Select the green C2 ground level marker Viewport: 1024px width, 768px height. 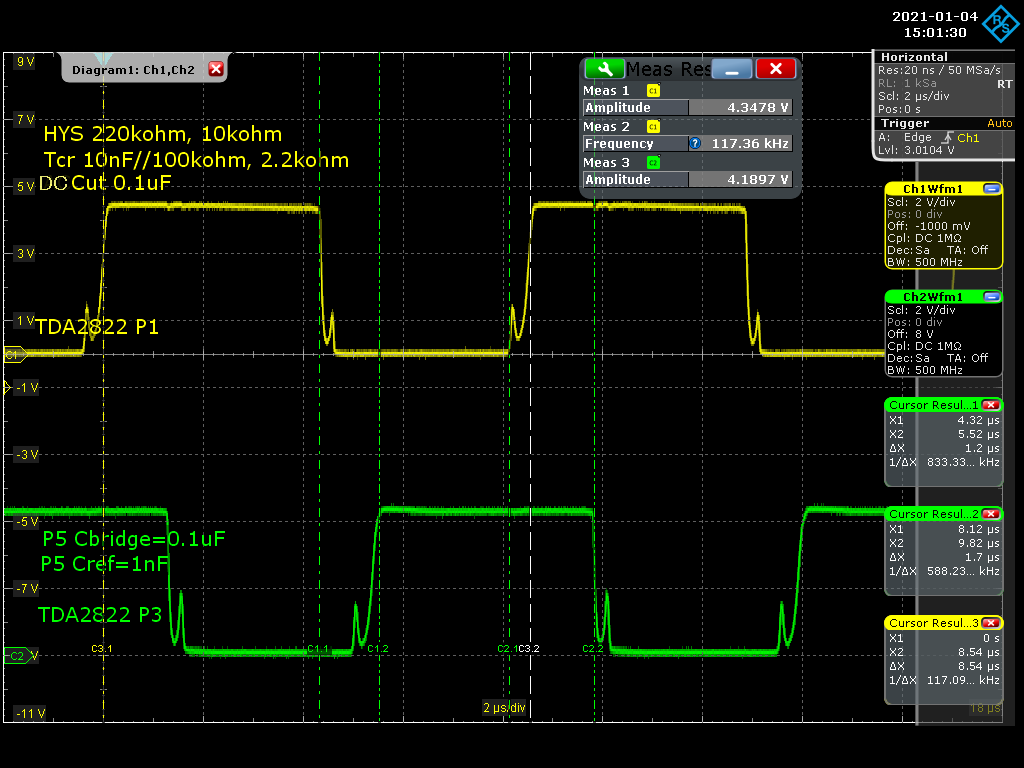click(x=15, y=656)
